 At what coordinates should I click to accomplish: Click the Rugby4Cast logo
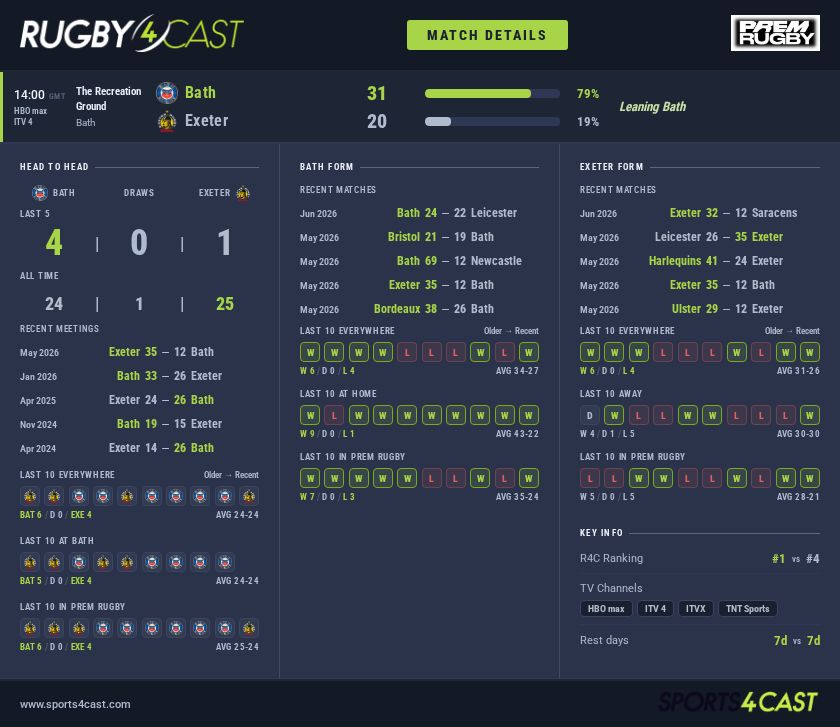click(132, 33)
